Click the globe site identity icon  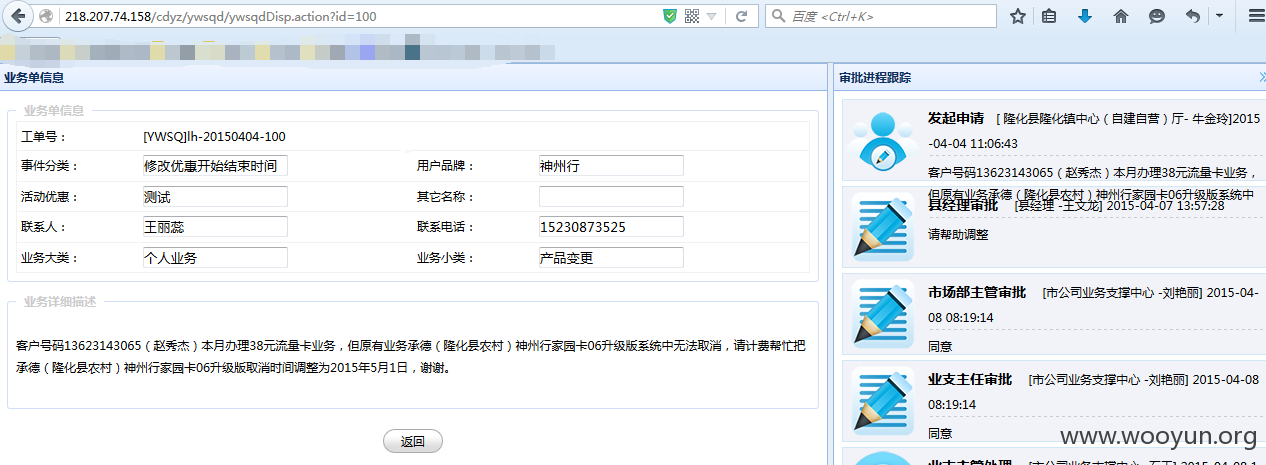click(x=46, y=16)
